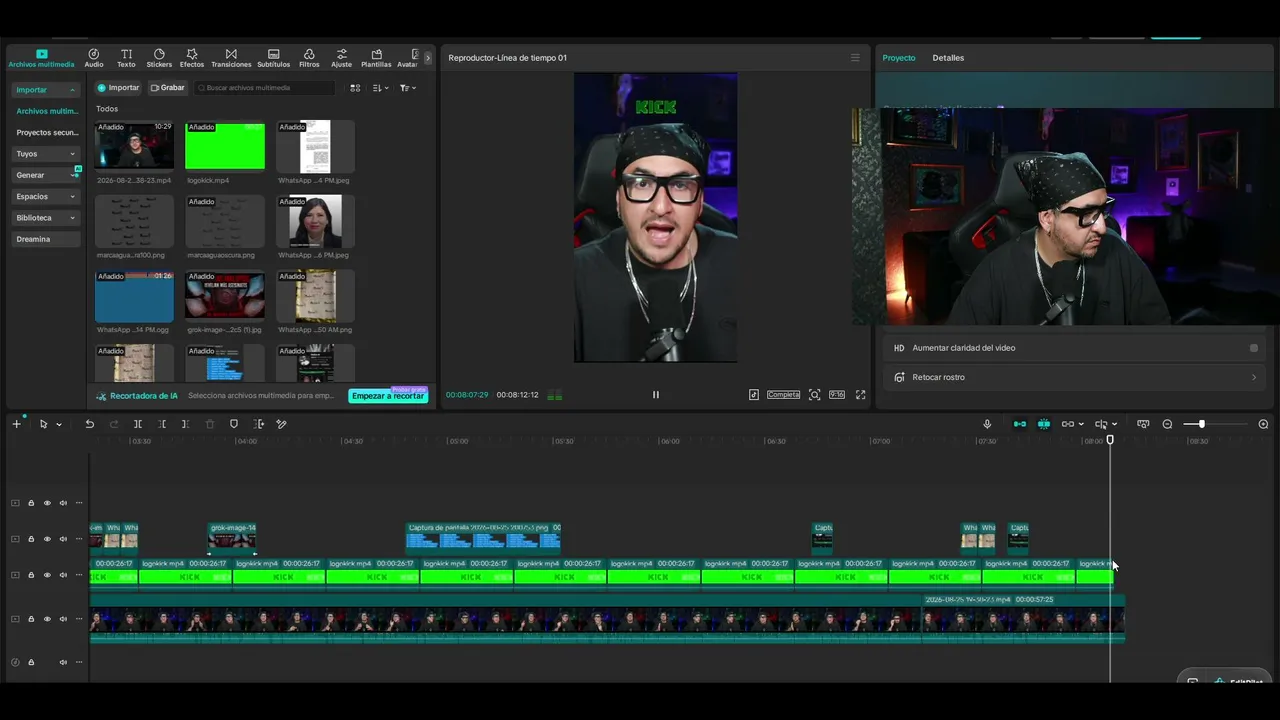Switch to the Detalles tab
The image size is (1280, 720).
coord(948,58)
